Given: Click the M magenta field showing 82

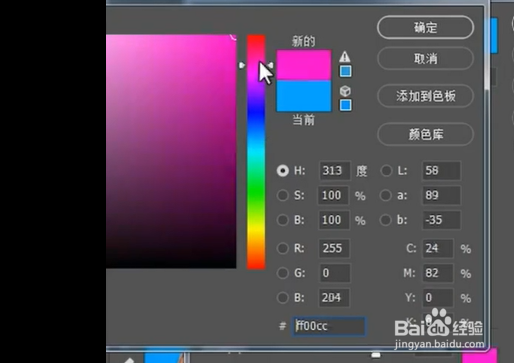Looking at the screenshot, I should [x=438, y=273].
